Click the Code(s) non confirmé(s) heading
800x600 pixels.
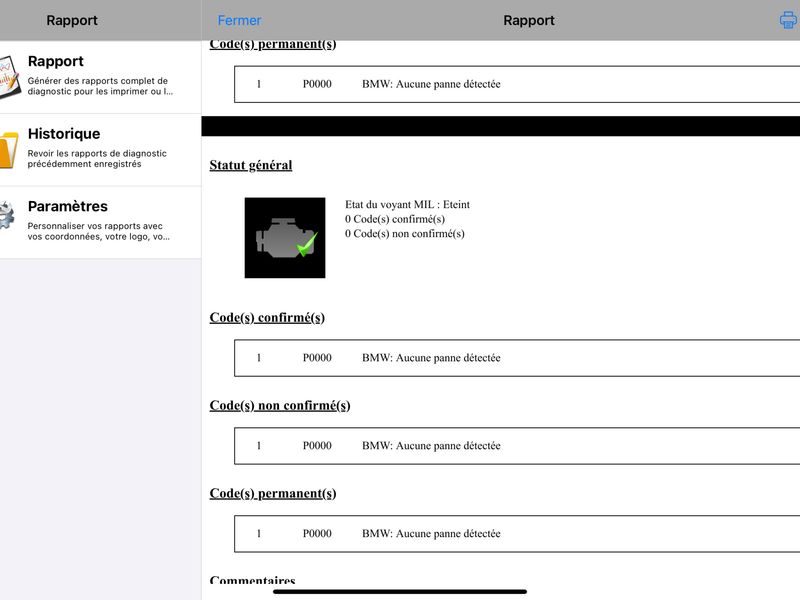280,405
